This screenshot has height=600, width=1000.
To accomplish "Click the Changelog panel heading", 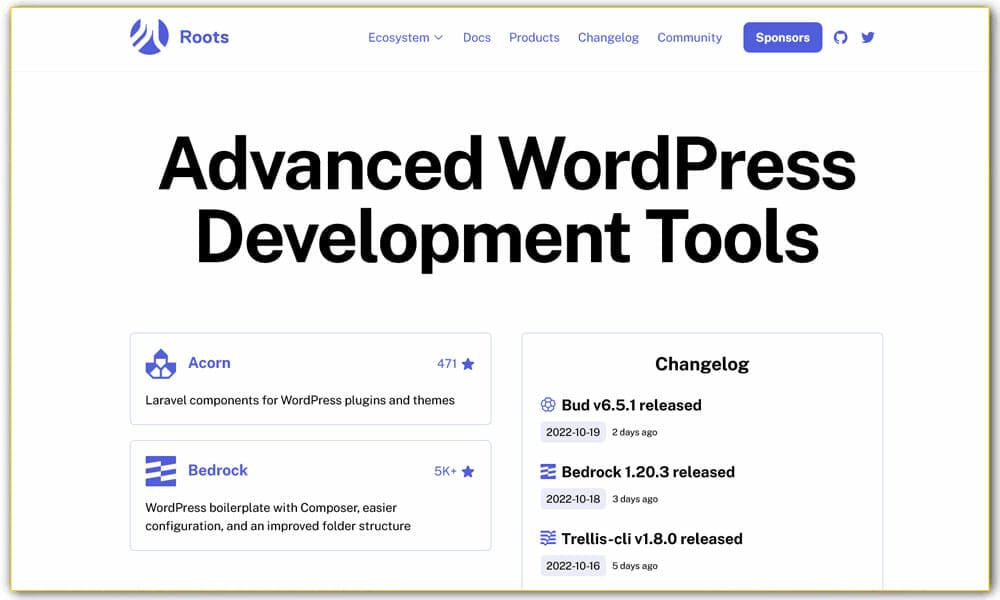I will (702, 364).
